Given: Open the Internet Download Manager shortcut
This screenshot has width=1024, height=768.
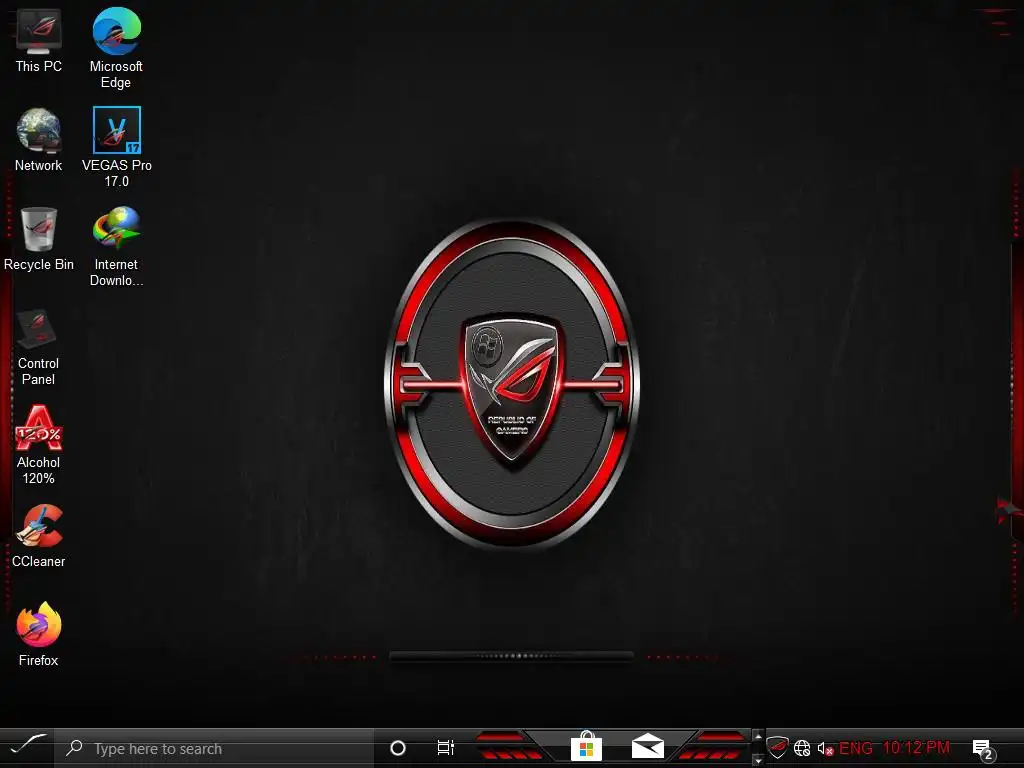Looking at the screenshot, I should point(116,247).
